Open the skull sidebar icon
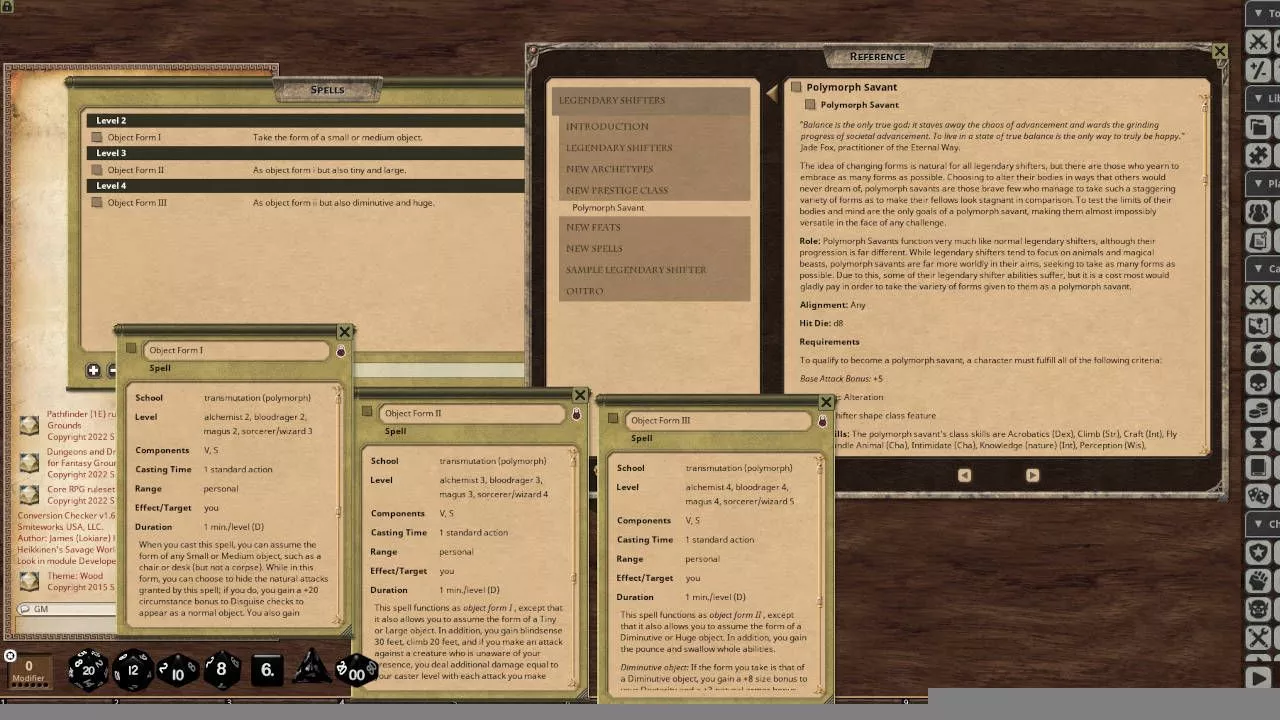The width and height of the screenshot is (1280, 720). pos(1259,383)
